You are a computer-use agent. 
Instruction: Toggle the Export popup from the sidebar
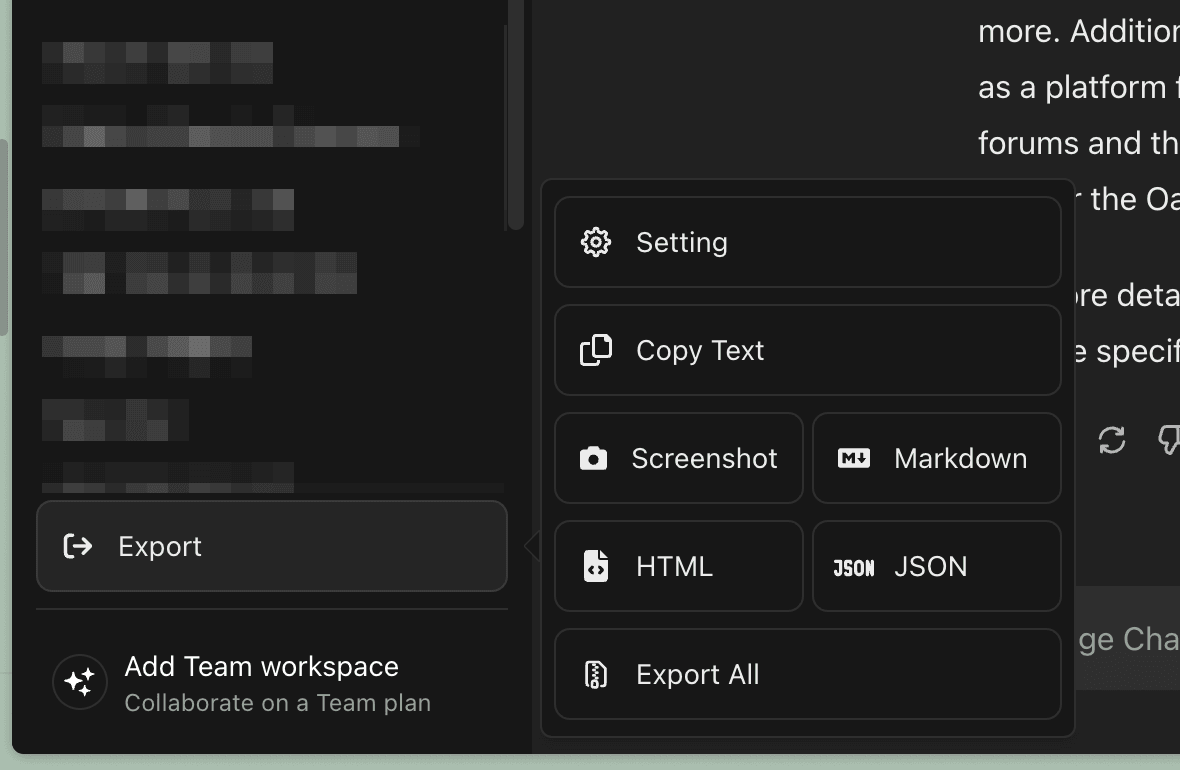[x=272, y=546]
